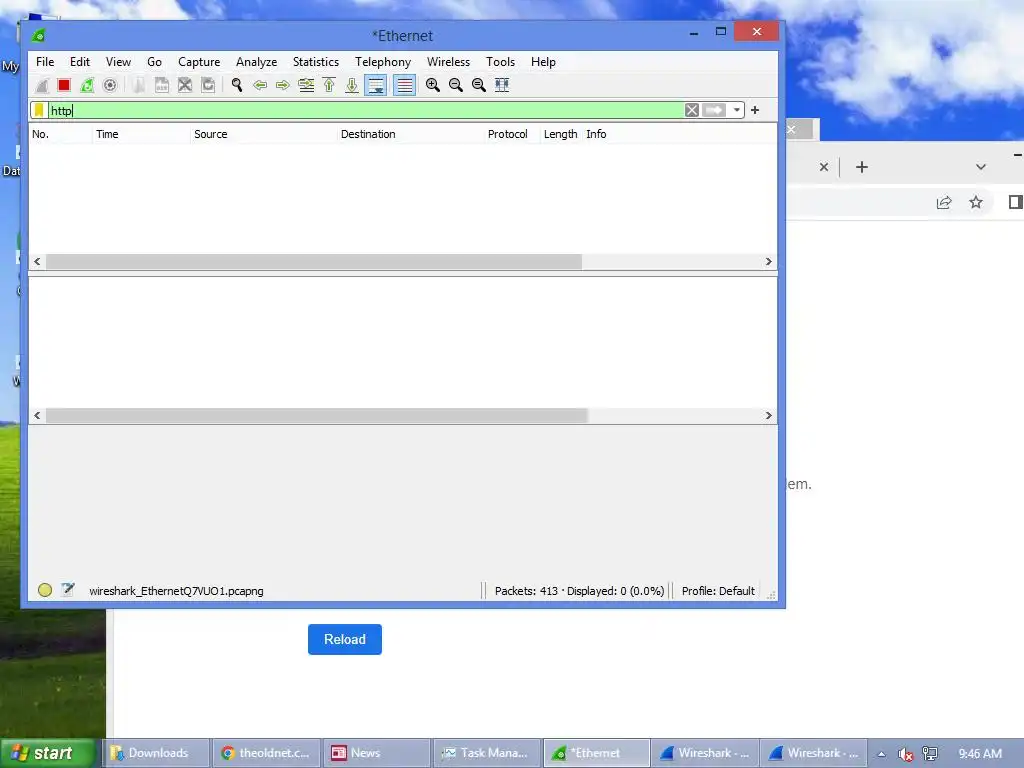Open the Help menu
Image resolution: width=1024 pixels, height=768 pixels.
pyautogui.click(x=543, y=62)
